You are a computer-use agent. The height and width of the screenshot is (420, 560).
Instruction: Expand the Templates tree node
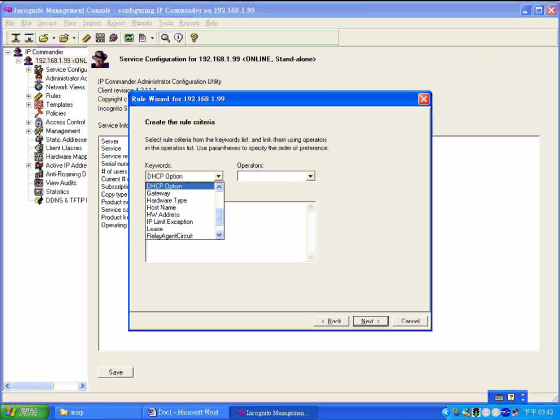tap(29, 105)
